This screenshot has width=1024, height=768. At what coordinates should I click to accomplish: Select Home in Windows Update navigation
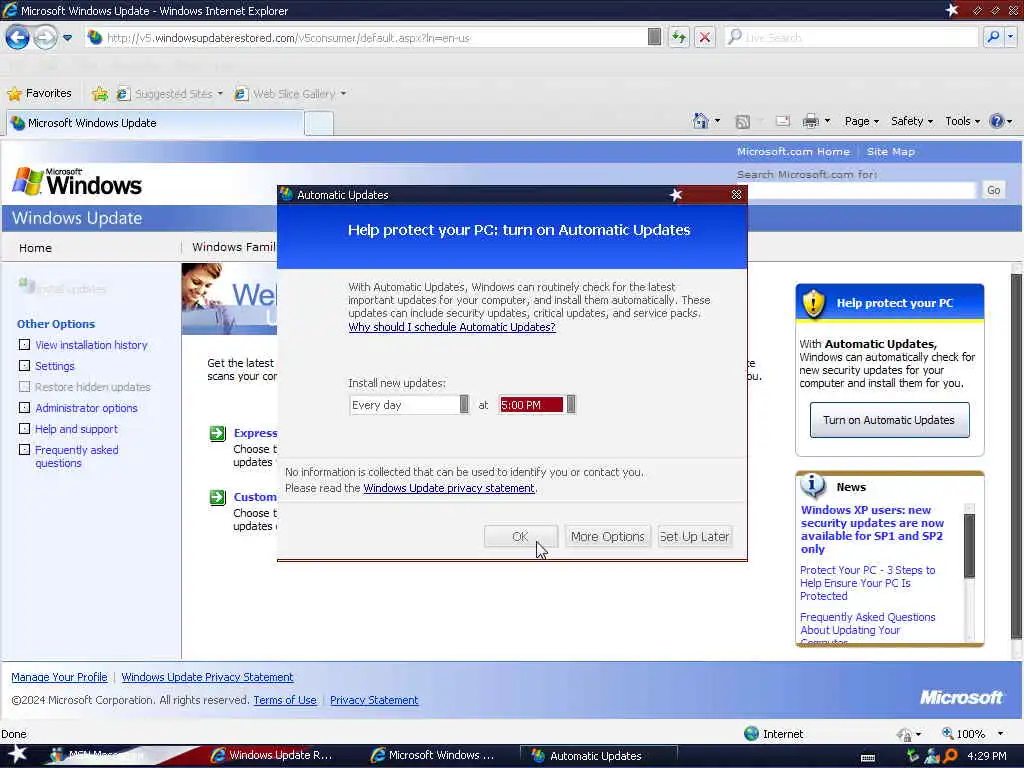pyautogui.click(x=35, y=248)
